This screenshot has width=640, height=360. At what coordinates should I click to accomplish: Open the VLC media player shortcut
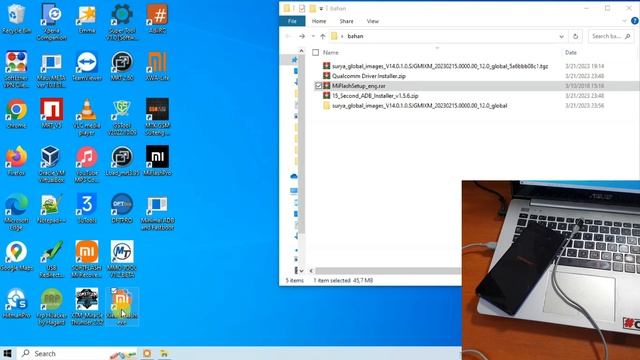87,117
